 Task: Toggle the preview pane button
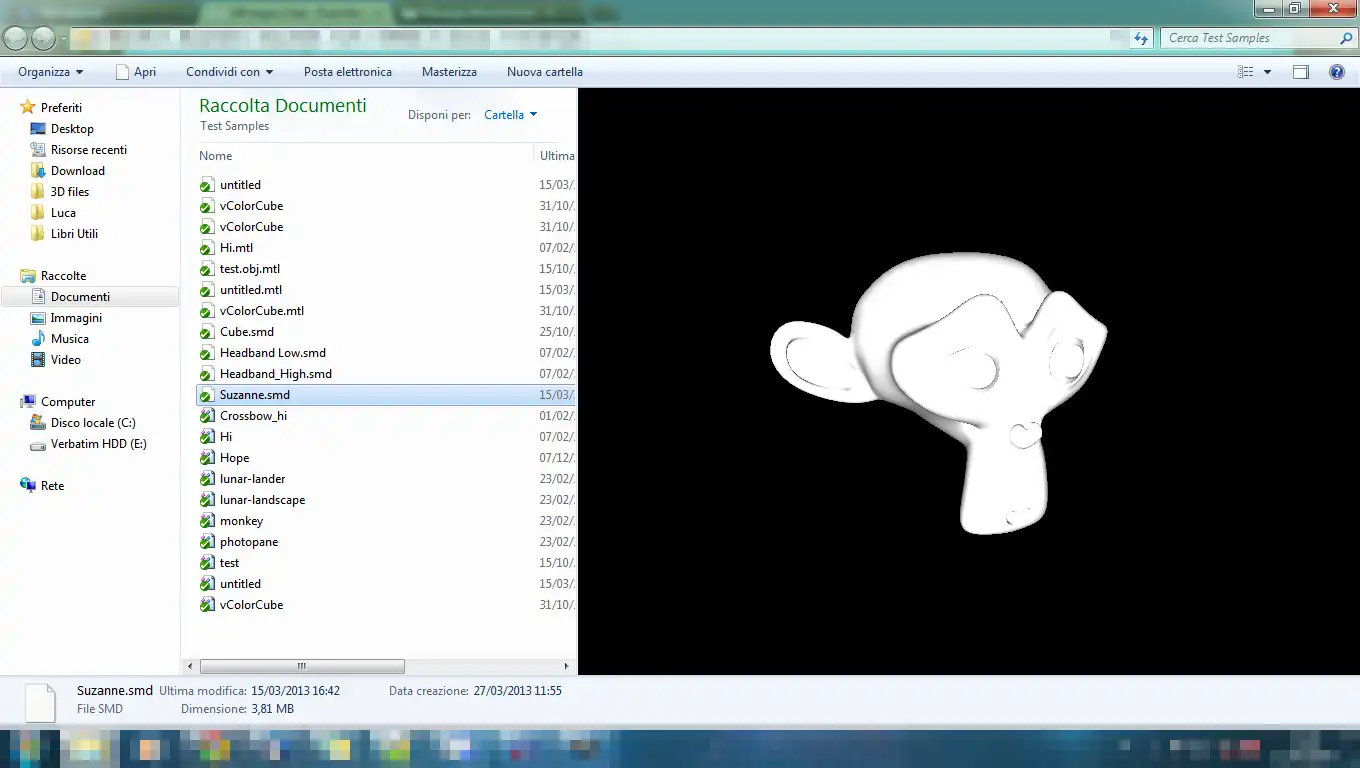pyautogui.click(x=1301, y=72)
